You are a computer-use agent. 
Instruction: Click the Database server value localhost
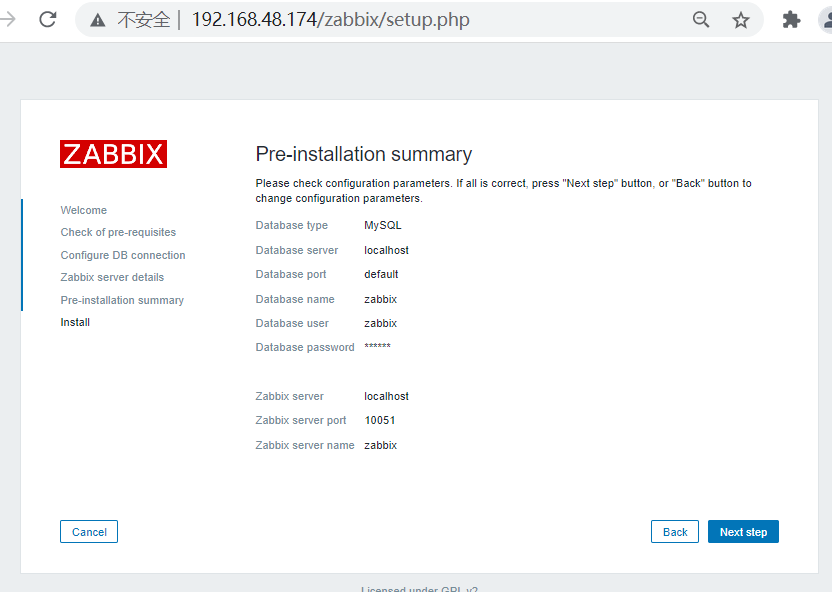[x=386, y=250]
